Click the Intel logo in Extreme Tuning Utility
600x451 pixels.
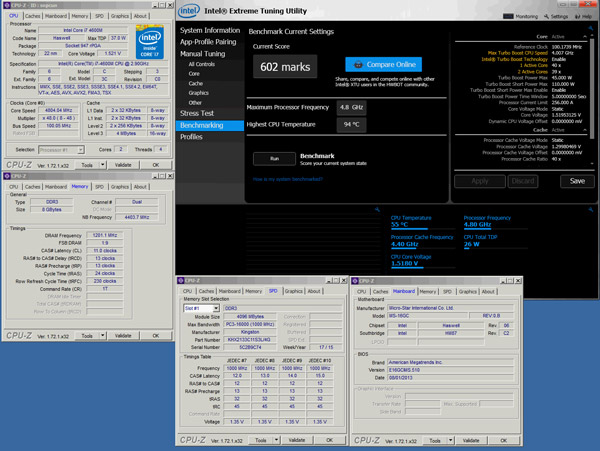[x=189, y=11]
